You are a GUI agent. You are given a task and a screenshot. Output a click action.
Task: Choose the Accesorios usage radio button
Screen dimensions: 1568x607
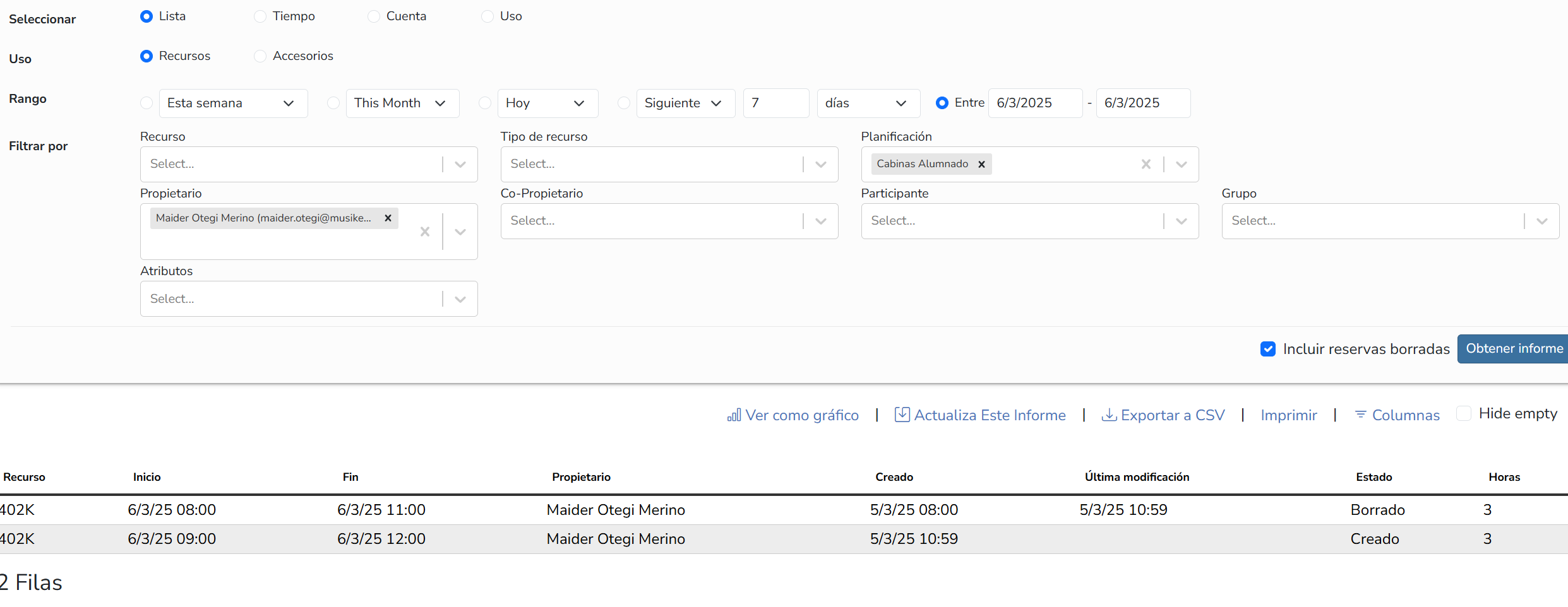[x=260, y=56]
